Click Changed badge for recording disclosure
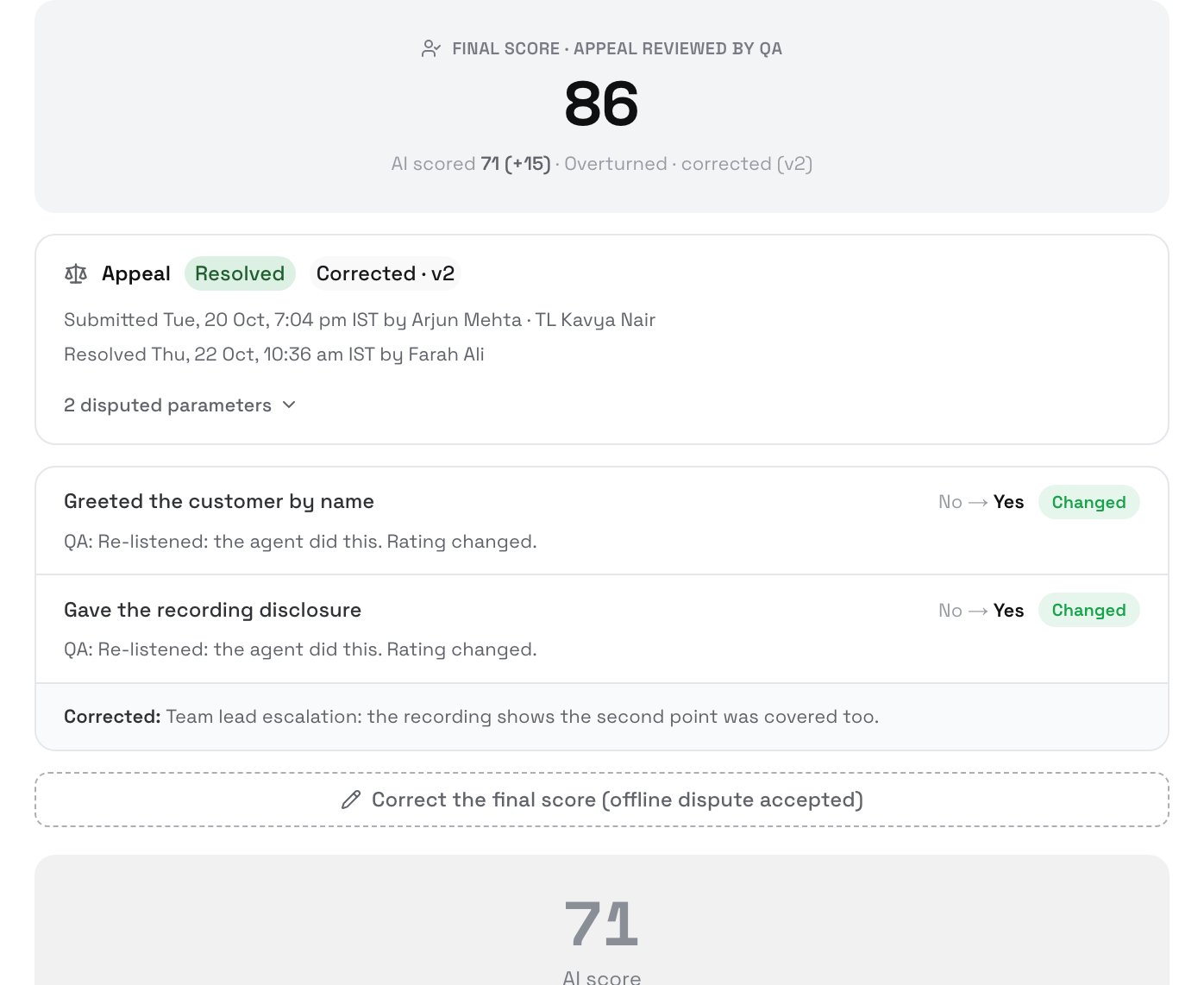This screenshot has width=1204, height=985. [1088, 610]
